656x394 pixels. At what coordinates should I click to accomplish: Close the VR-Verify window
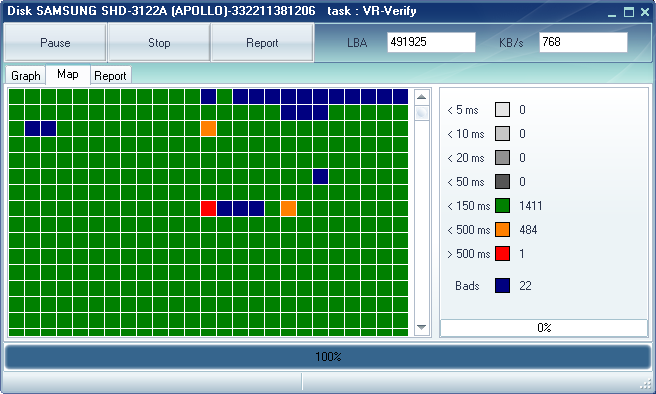[x=645, y=12]
